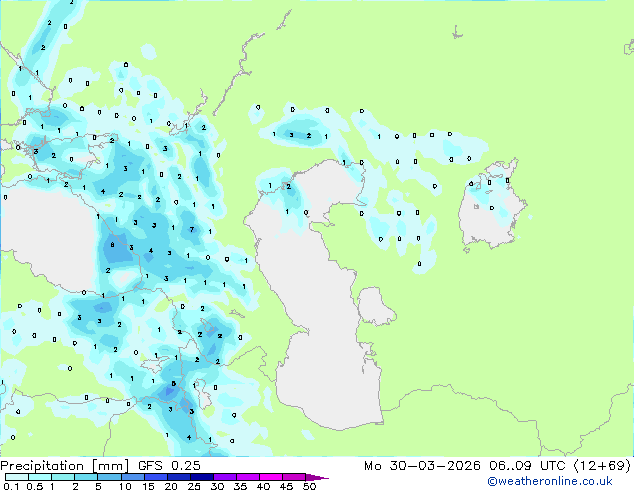Select the 5–10 mm legend color
The height and width of the screenshot is (490, 634).
(x=109, y=477)
